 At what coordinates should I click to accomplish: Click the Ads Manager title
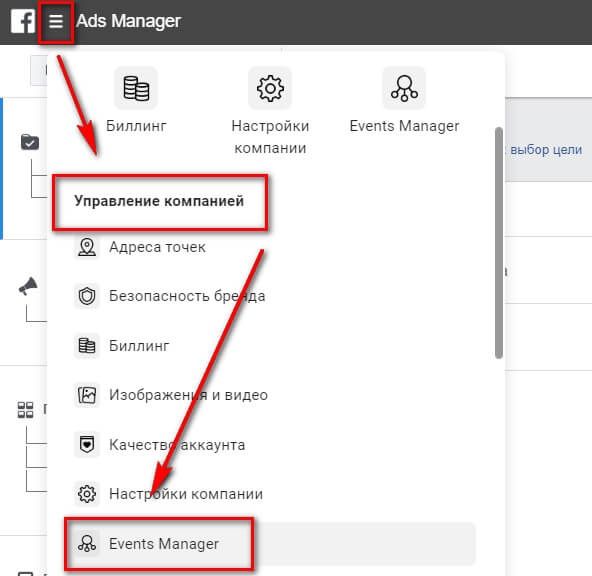(129, 21)
